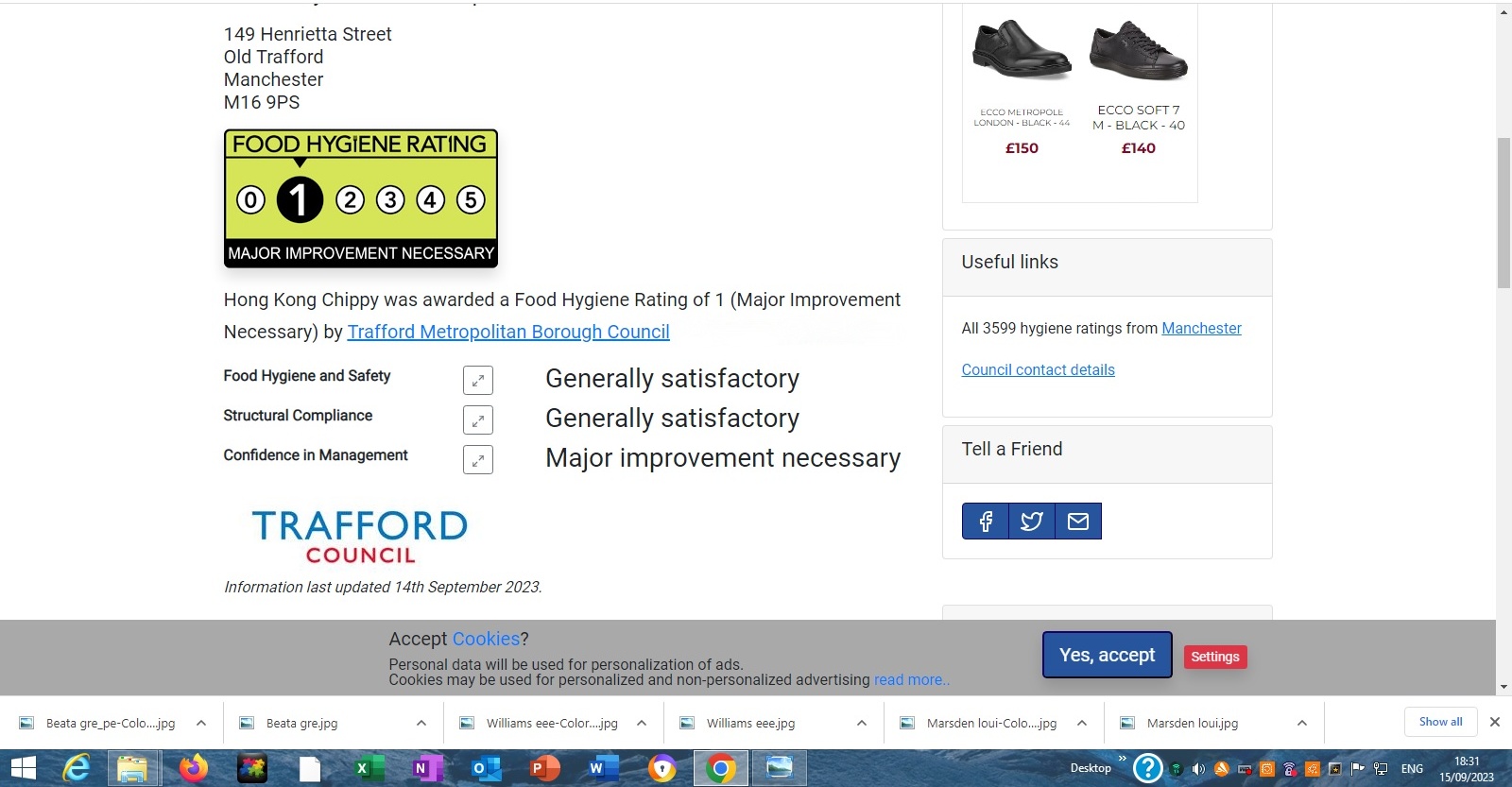This screenshot has height=787, width=1512.
Task: Launch PowerPoint from taskbar
Action: click(544, 768)
